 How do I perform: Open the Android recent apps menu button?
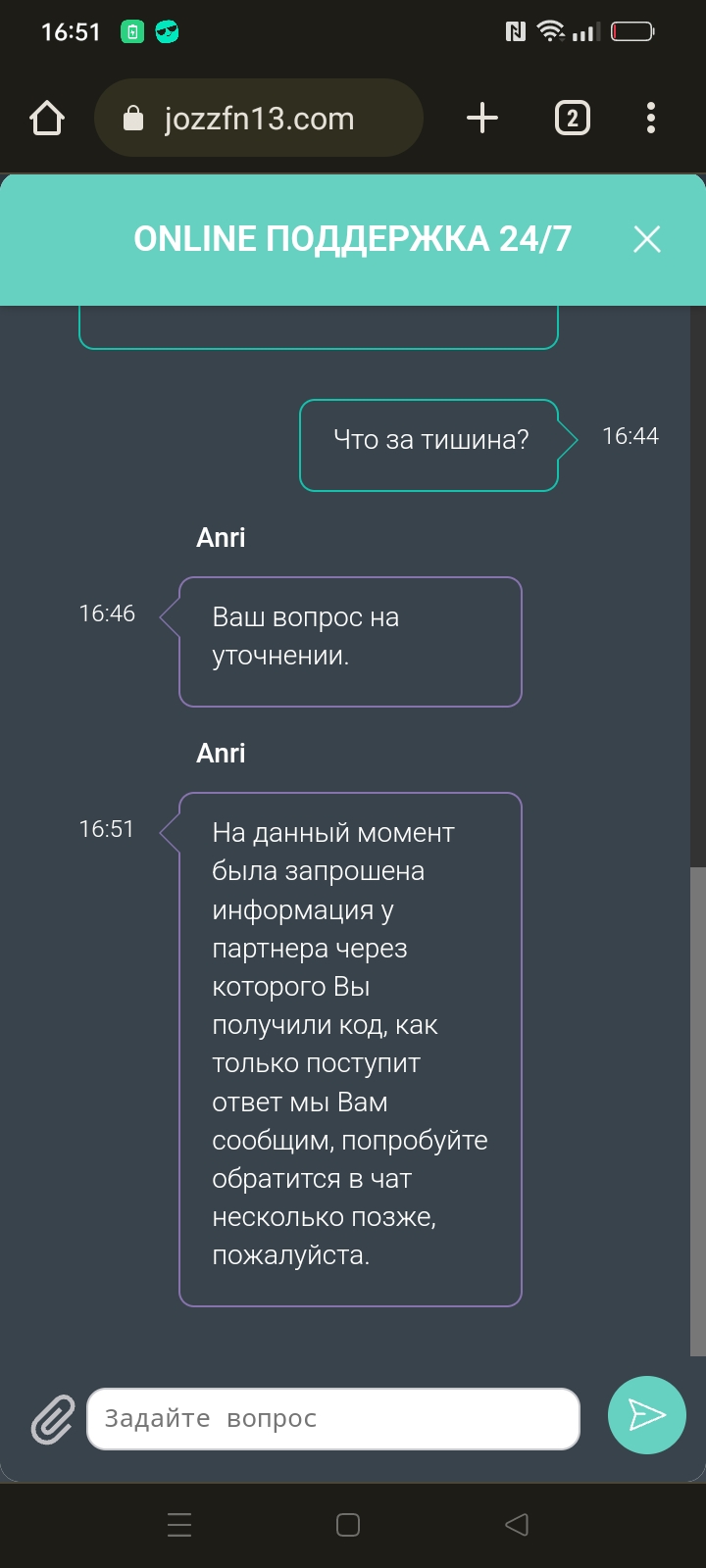[179, 1525]
